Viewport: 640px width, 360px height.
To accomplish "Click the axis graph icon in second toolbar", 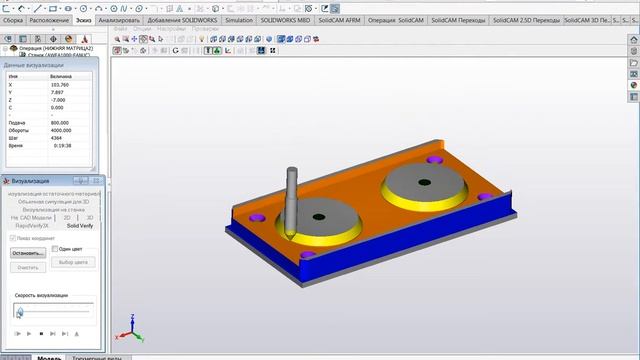I will [x=228, y=51].
